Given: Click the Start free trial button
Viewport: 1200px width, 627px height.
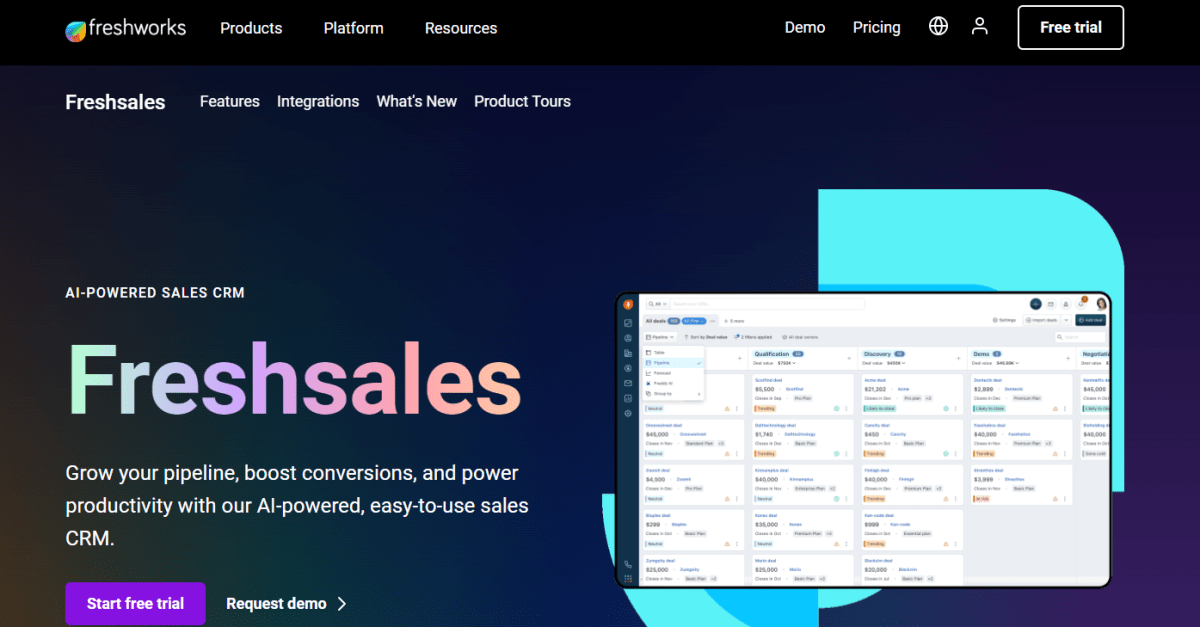Looking at the screenshot, I should [x=135, y=603].
